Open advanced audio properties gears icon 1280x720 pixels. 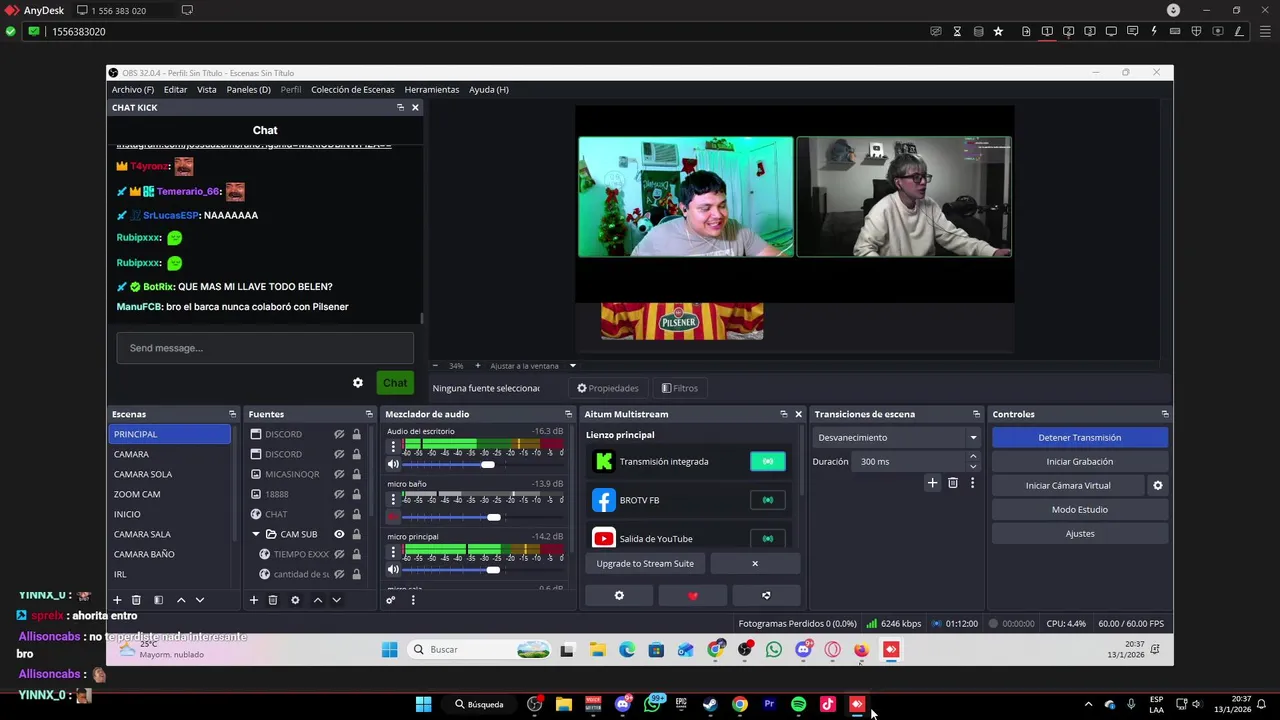point(391,600)
